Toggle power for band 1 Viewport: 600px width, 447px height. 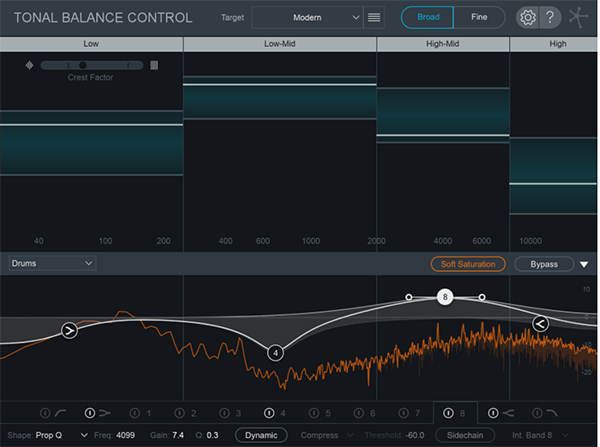tap(135, 413)
